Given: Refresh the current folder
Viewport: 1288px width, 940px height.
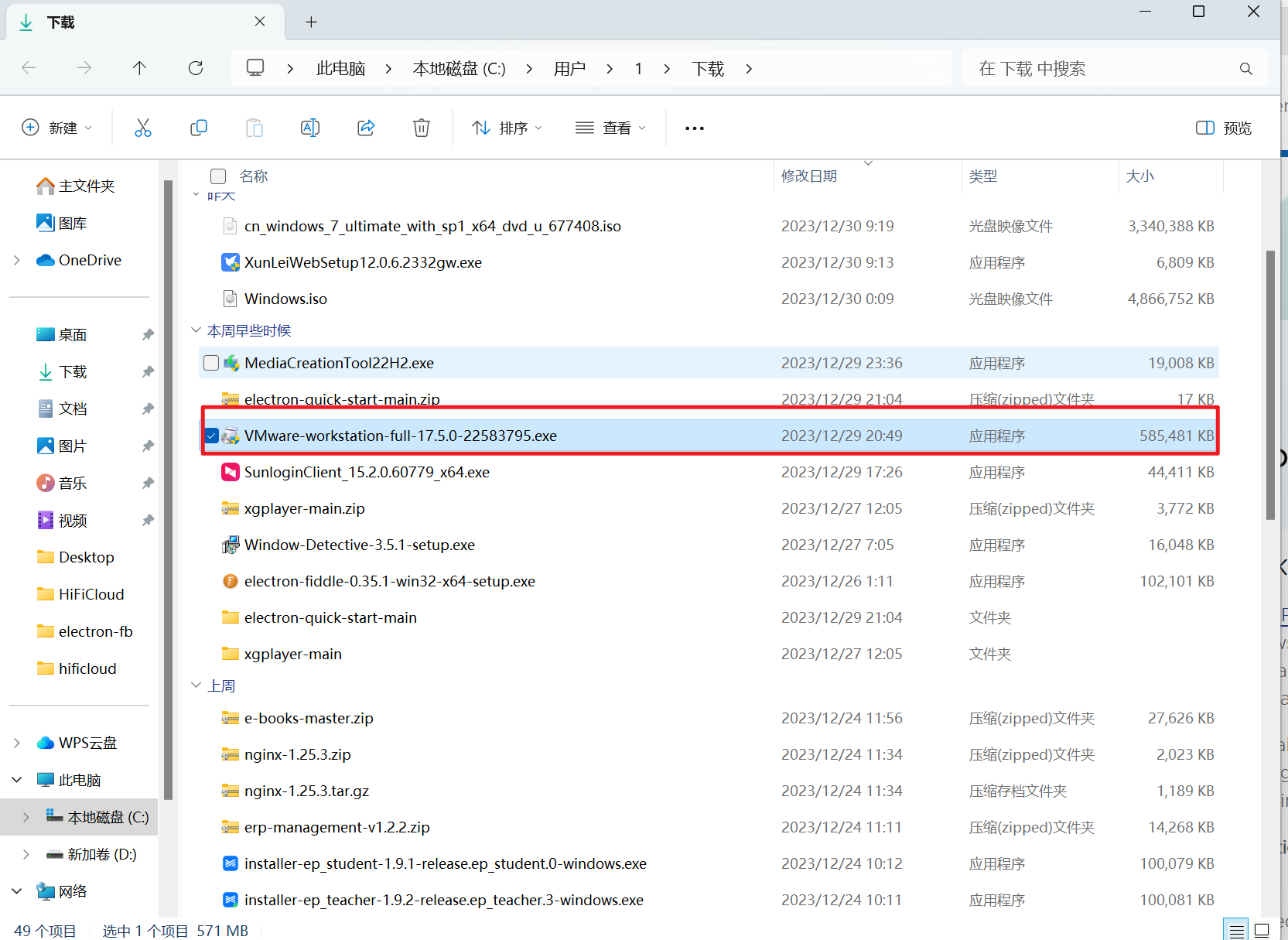Looking at the screenshot, I should pos(196,68).
